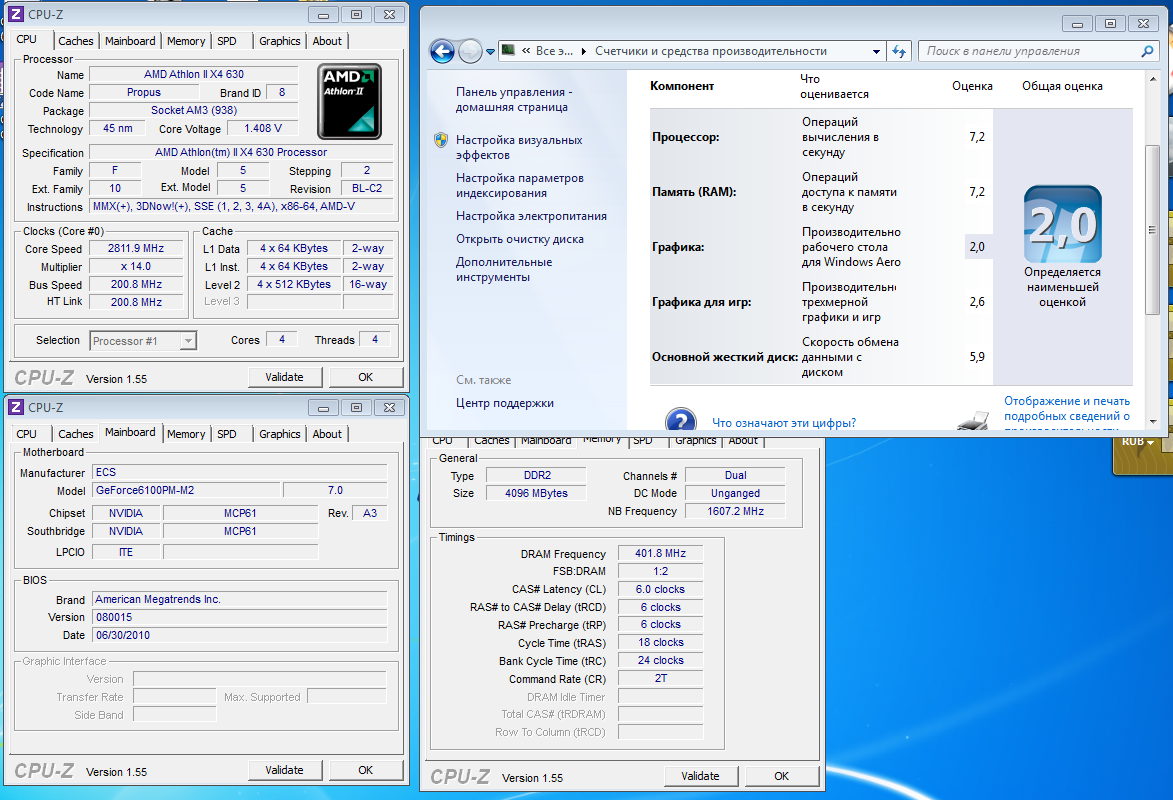Open the RUB language dropdown
The height and width of the screenshot is (800, 1173).
1138,442
